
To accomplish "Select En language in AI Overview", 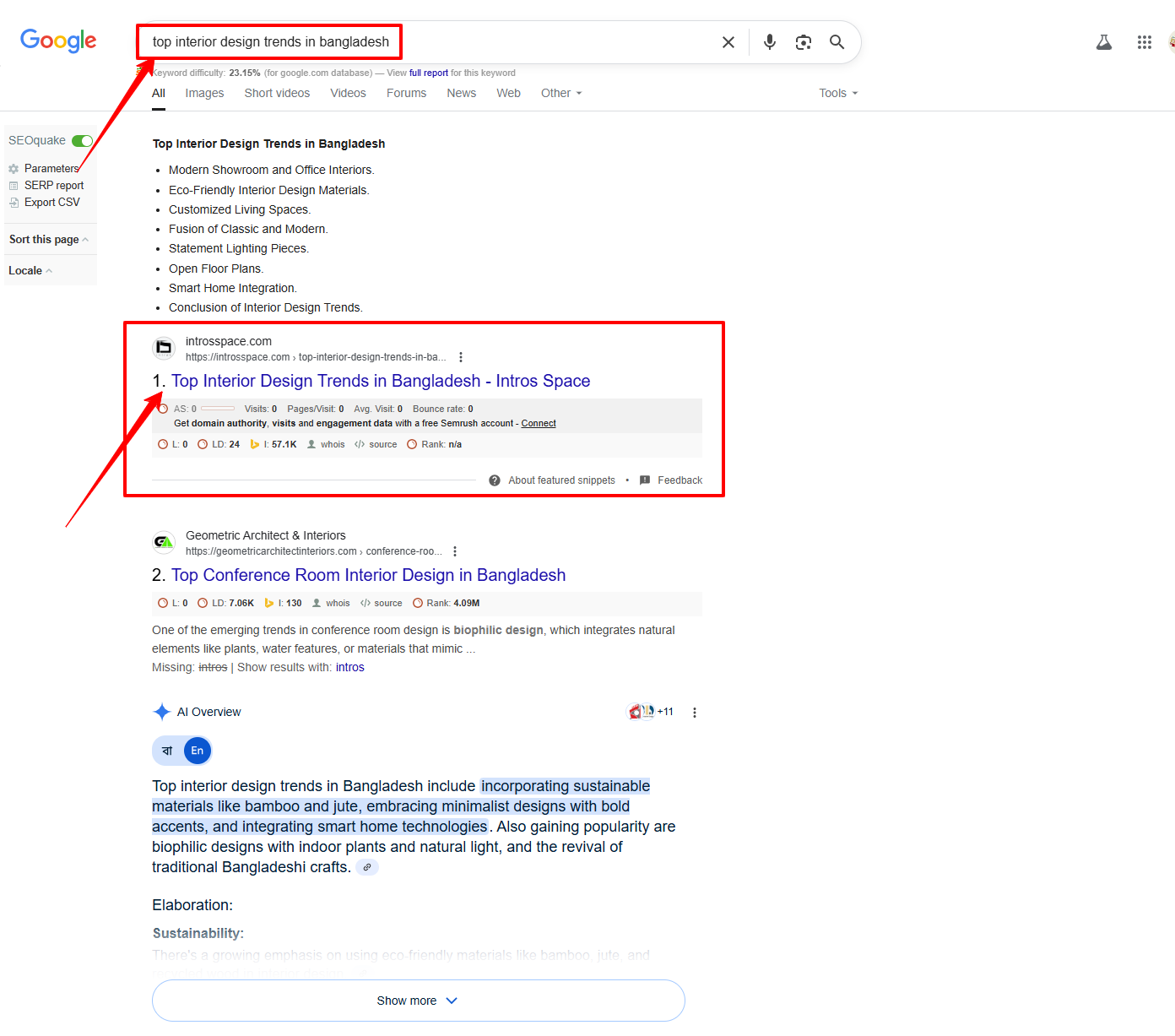I will tap(198, 751).
